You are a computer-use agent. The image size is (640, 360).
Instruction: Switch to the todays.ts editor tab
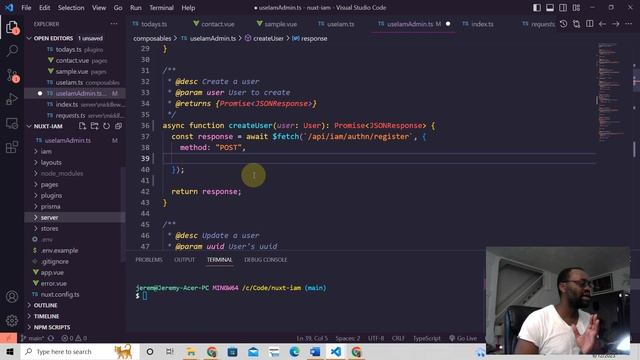(x=150, y=24)
